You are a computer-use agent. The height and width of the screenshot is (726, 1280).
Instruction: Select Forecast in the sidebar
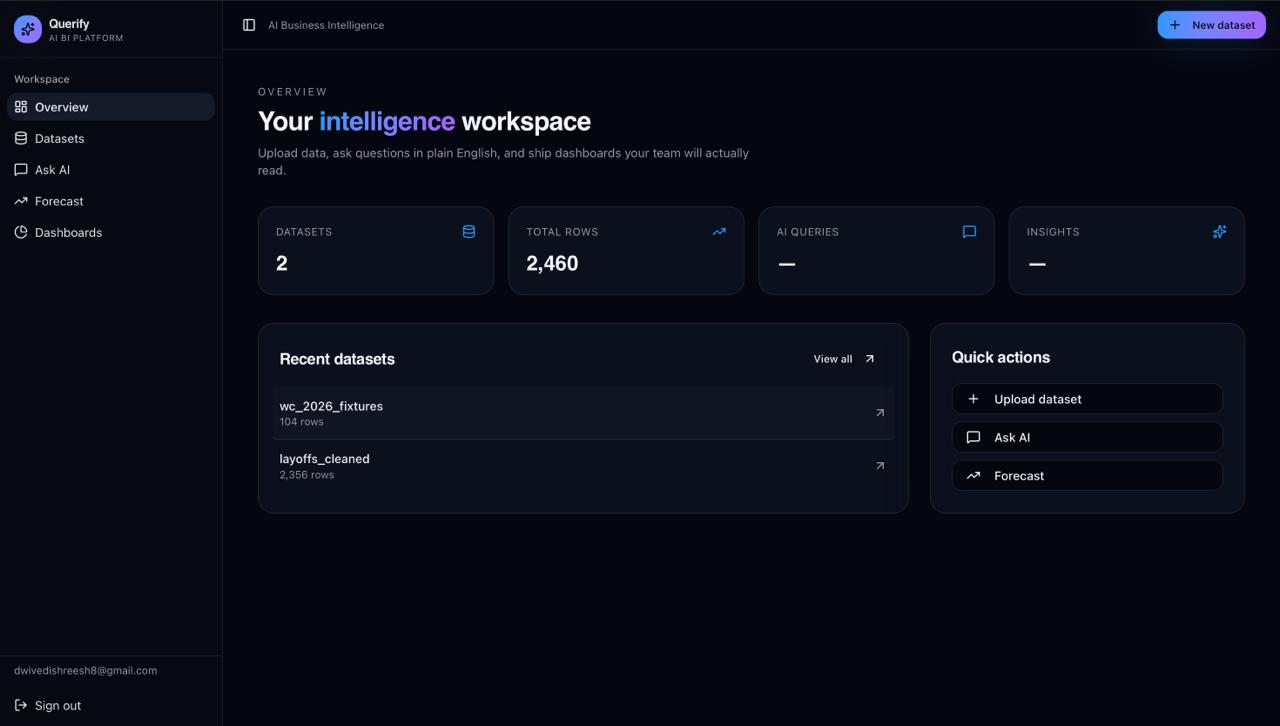coord(111,201)
